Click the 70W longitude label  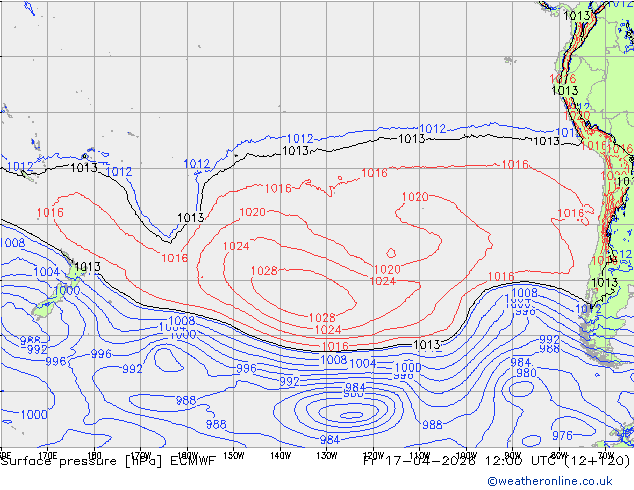click(x=606, y=454)
